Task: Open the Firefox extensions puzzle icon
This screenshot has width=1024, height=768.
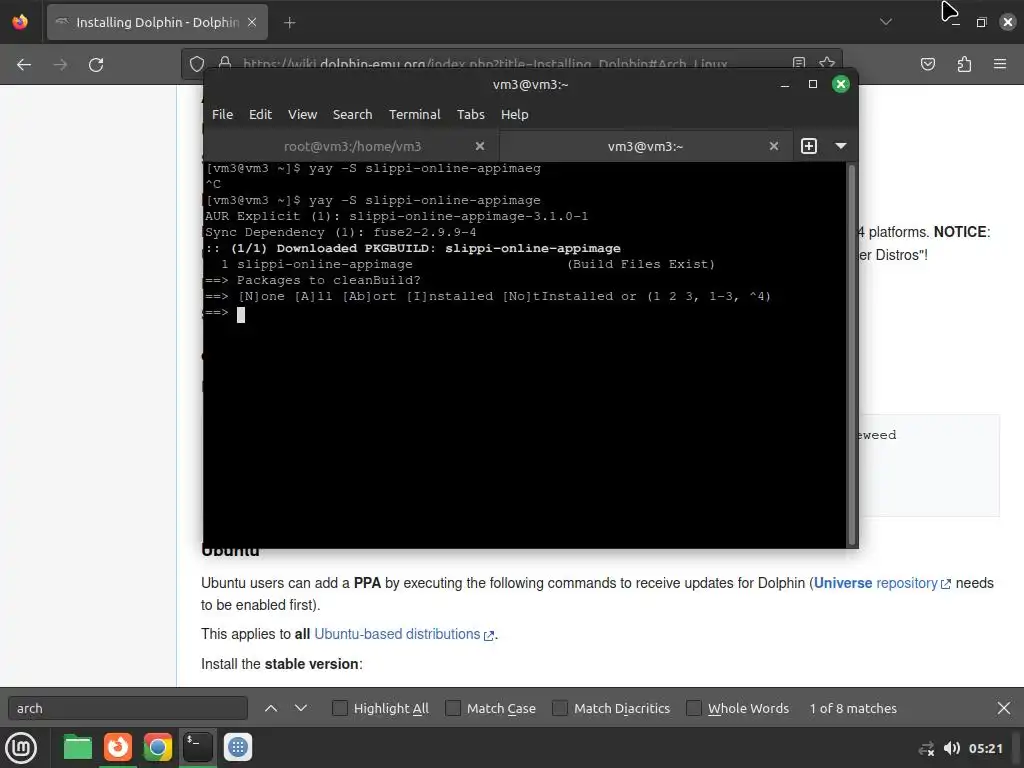Action: pyautogui.click(x=964, y=64)
